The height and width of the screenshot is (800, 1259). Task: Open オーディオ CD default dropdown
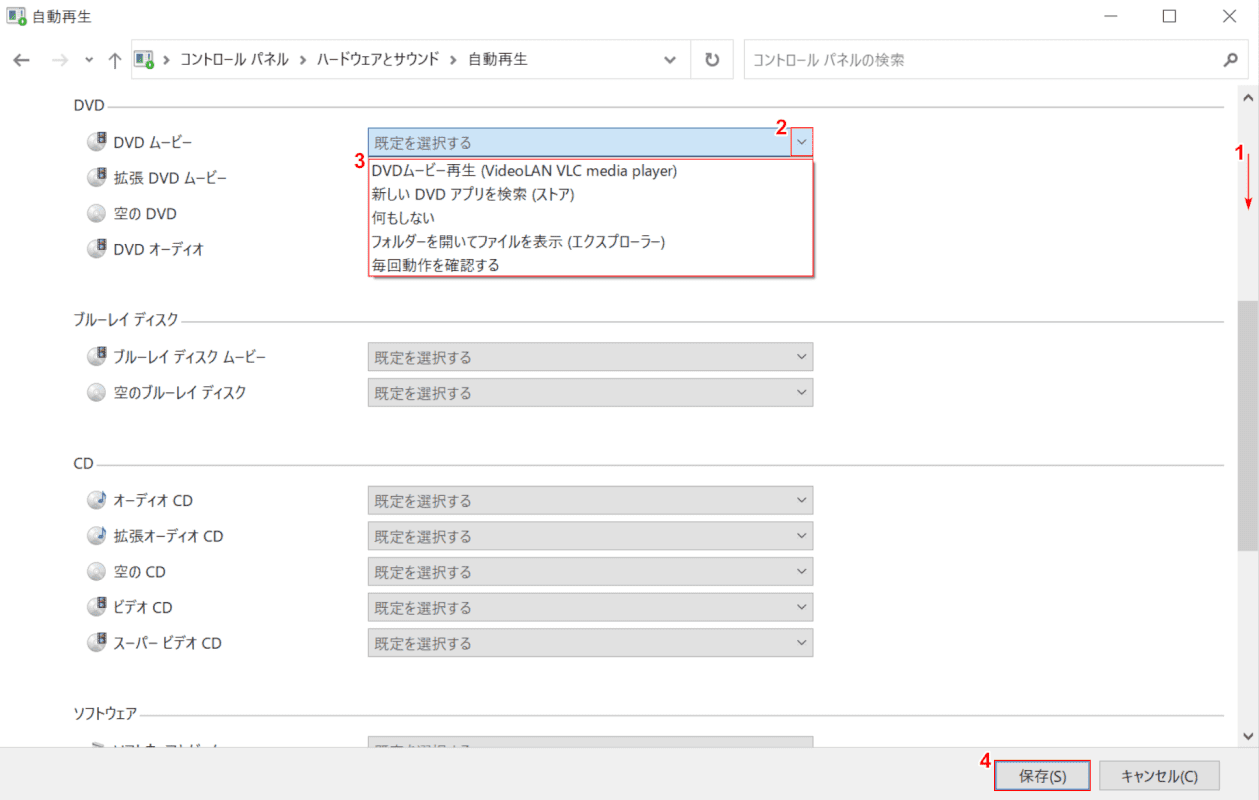(590, 500)
